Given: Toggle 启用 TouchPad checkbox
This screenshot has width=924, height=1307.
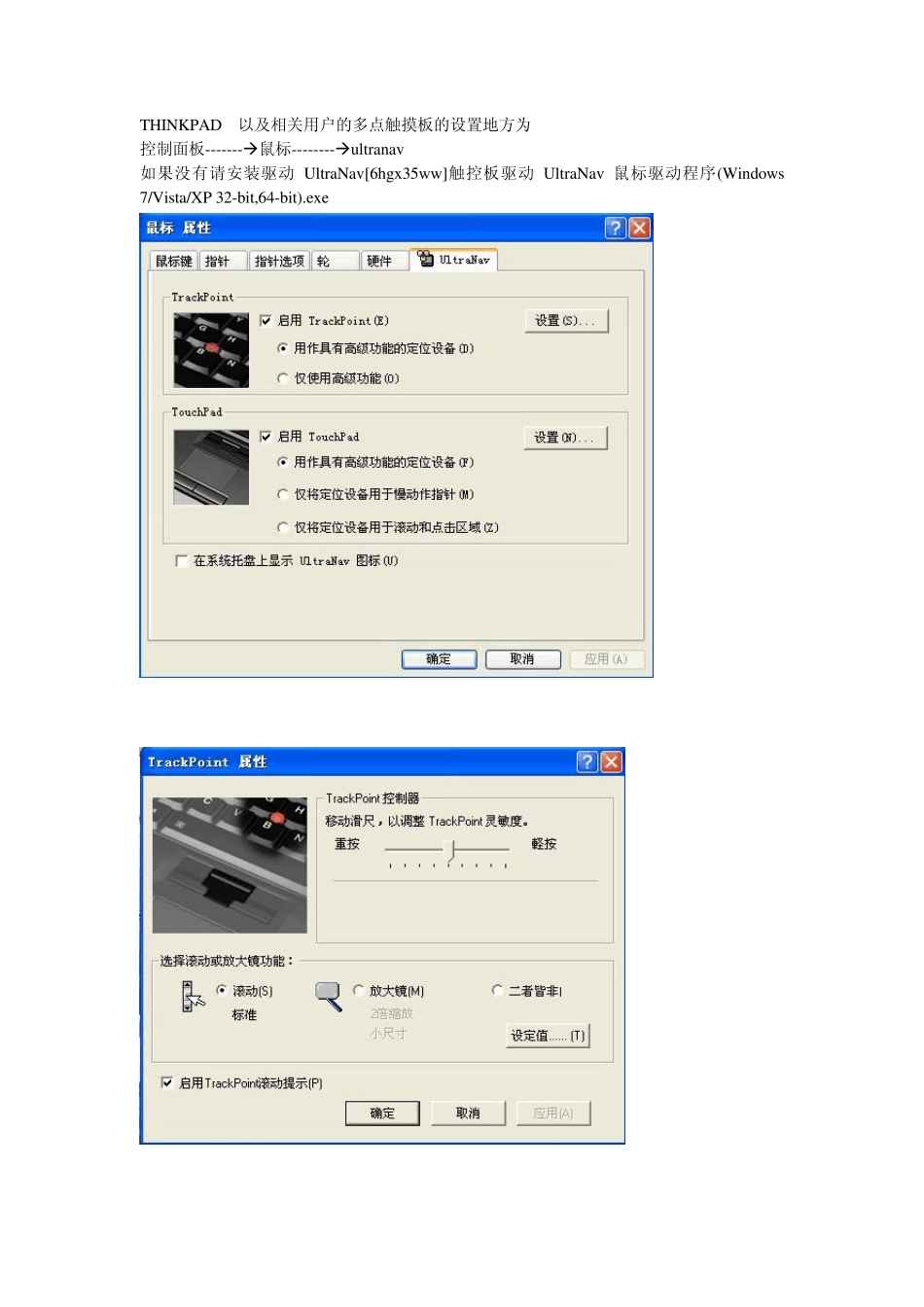Looking at the screenshot, I should pyautogui.click(x=266, y=437).
